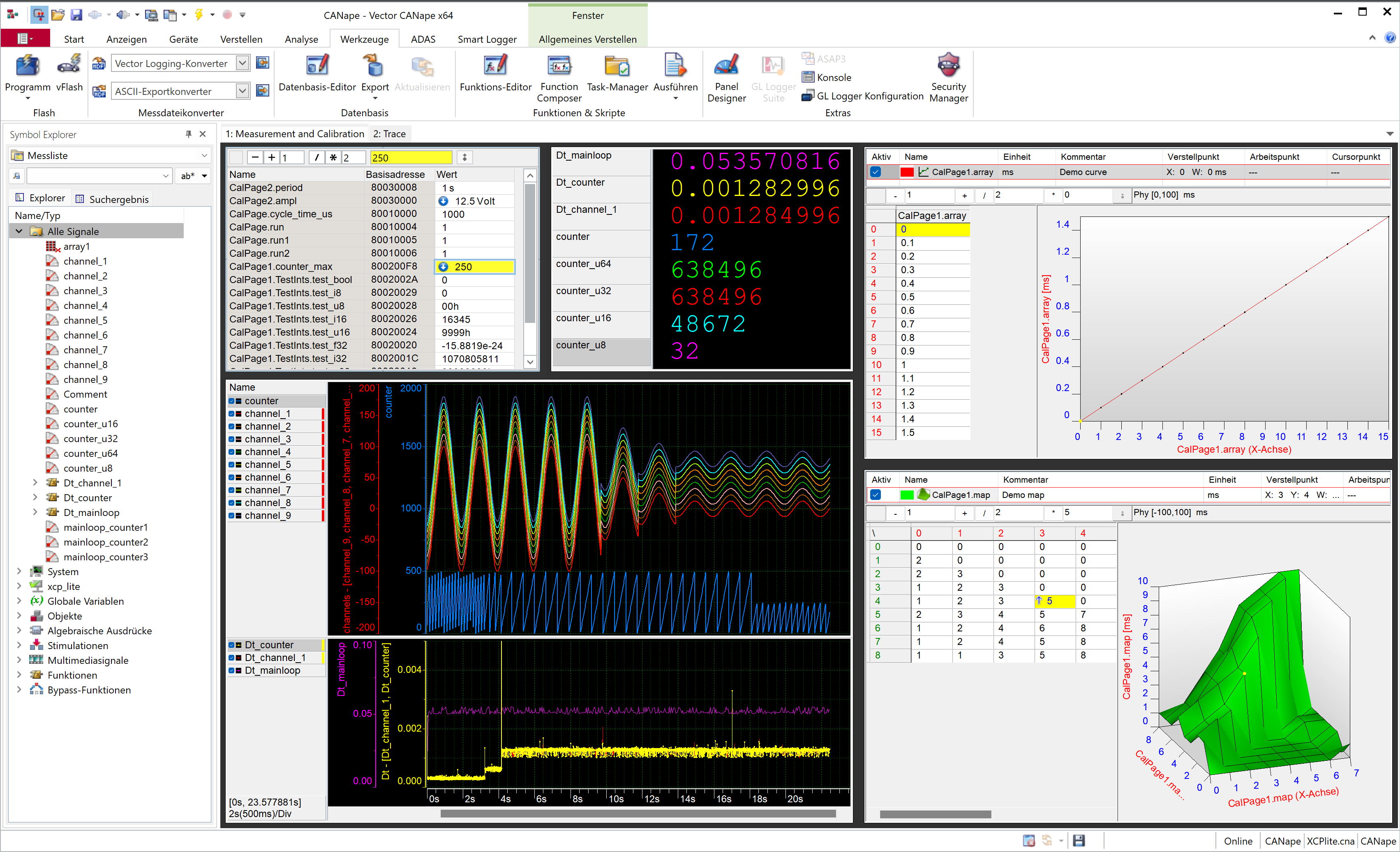The image size is (1400, 852).
Task: Click the save icon in quick access toolbar
Action: [76, 15]
